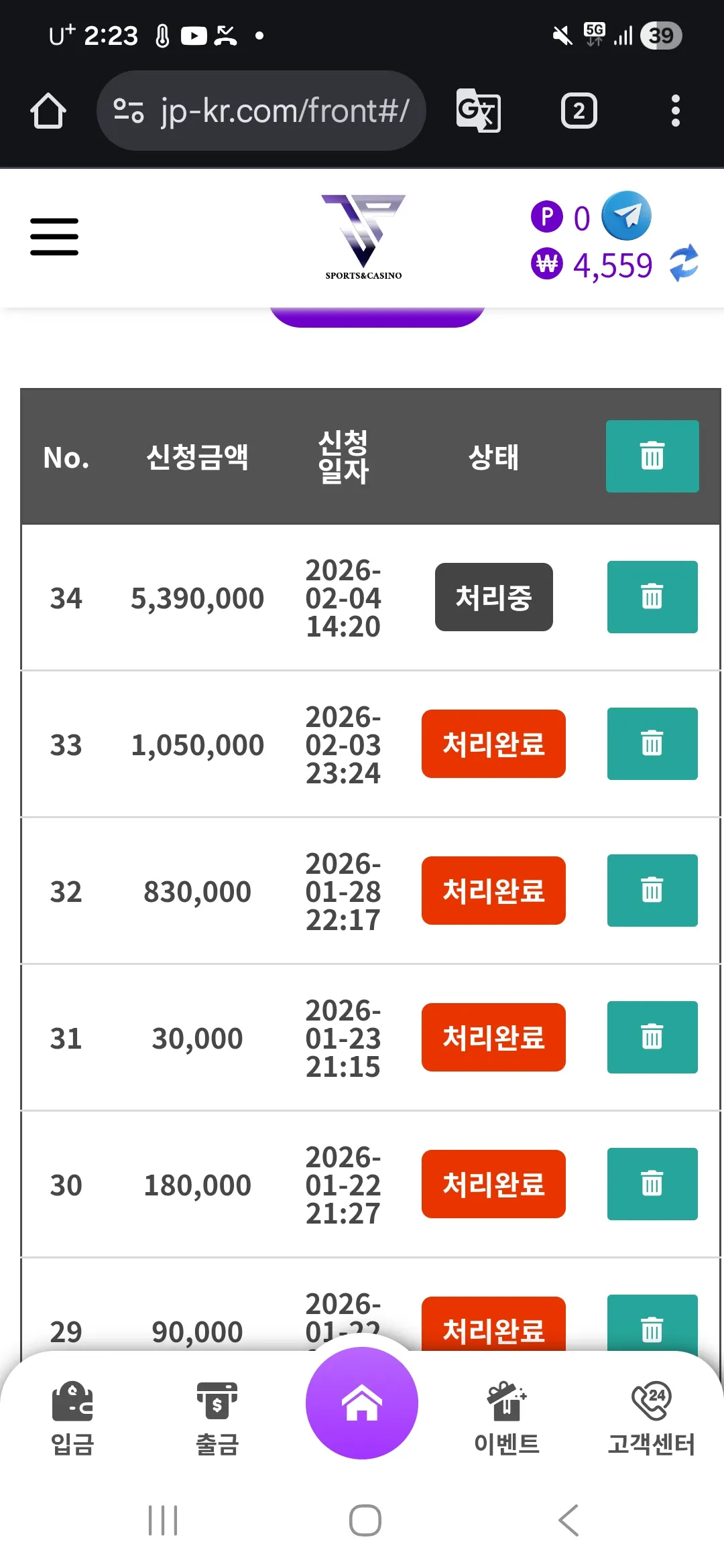
Task: Open 고객센터 customer center
Action: [651, 1419]
